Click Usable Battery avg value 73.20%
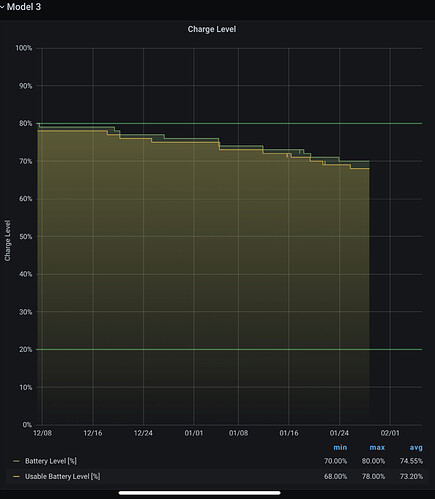 [x=411, y=476]
